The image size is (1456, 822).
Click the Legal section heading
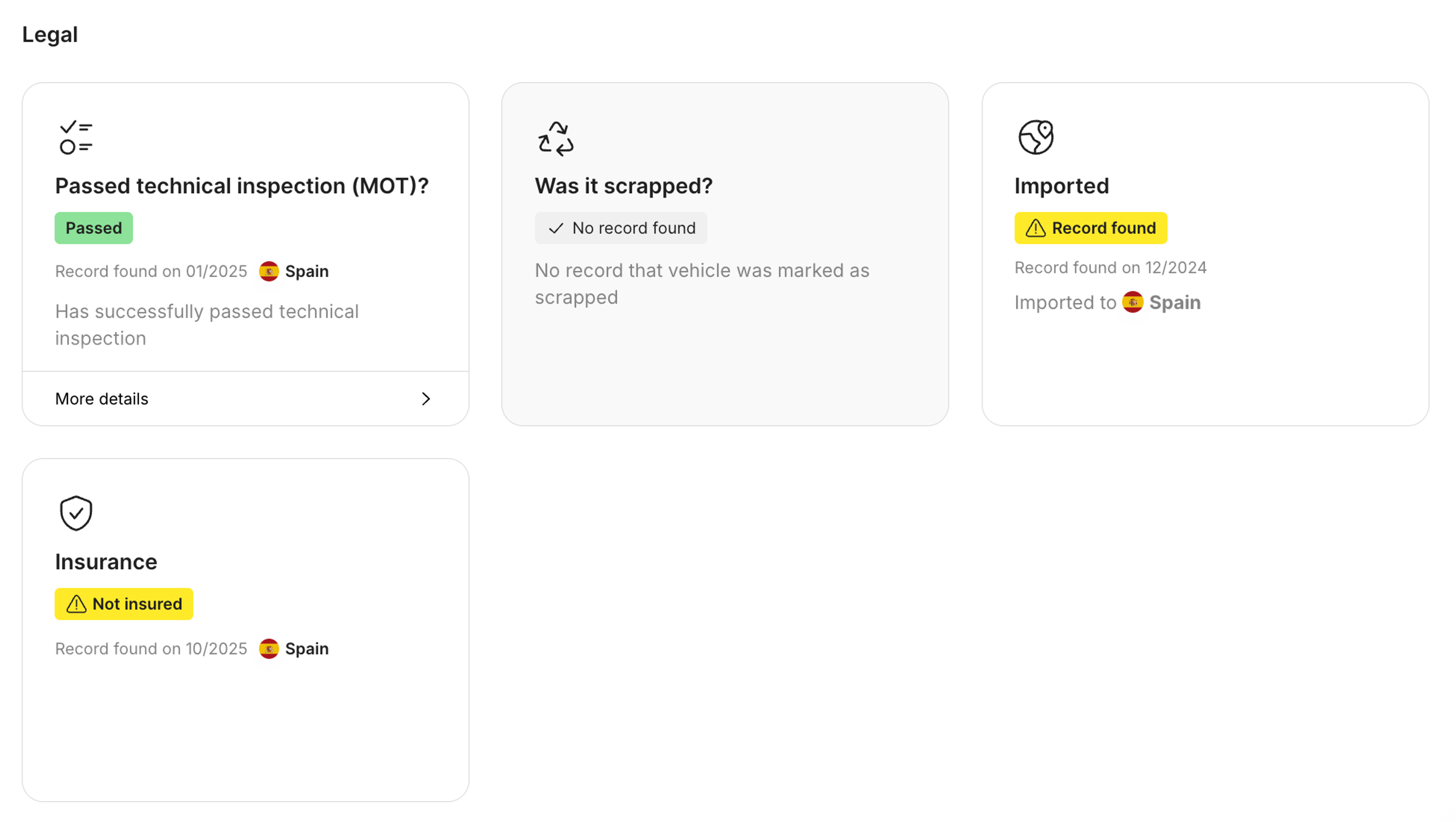click(50, 35)
